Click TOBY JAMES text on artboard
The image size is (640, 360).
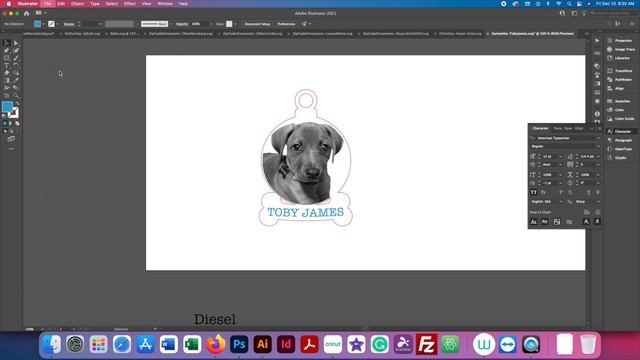305,212
